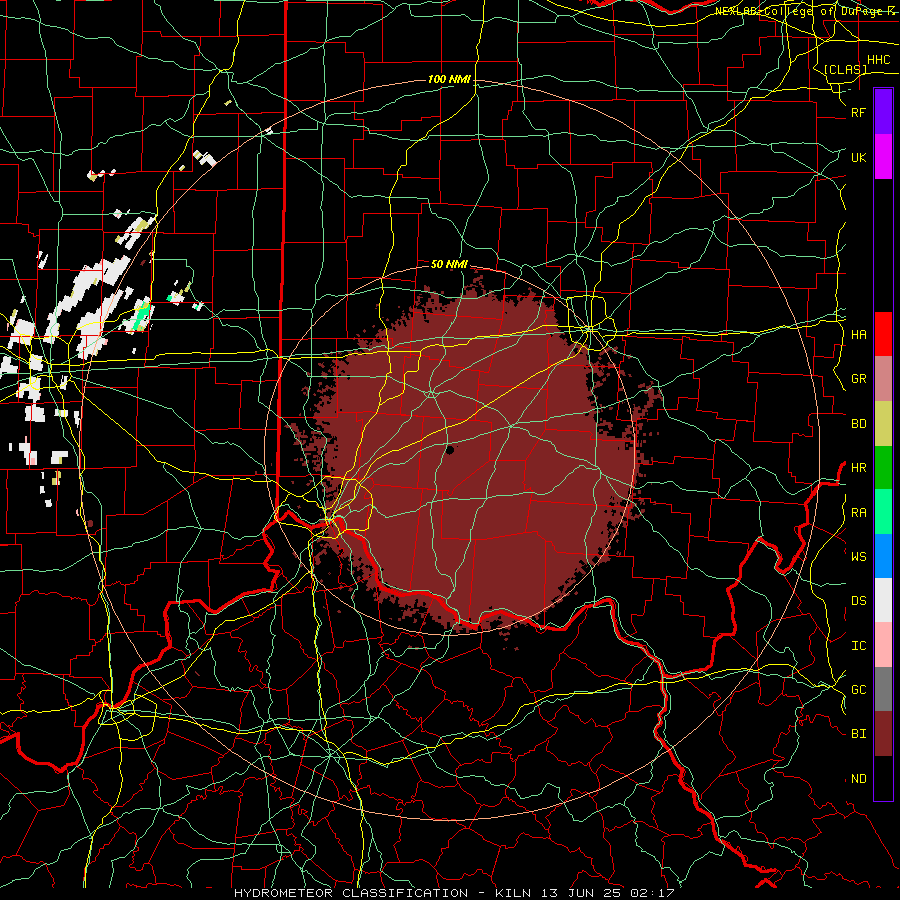
Task: Click the HR green legend swatch
Action: click(883, 468)
